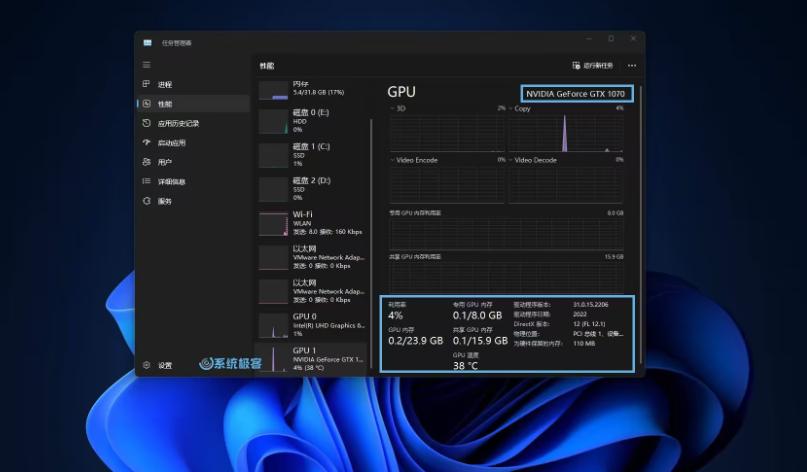Open the 服务 (Services) page icon
The height and width of the screenshot is (472, 807).
(x=147, y=201)
